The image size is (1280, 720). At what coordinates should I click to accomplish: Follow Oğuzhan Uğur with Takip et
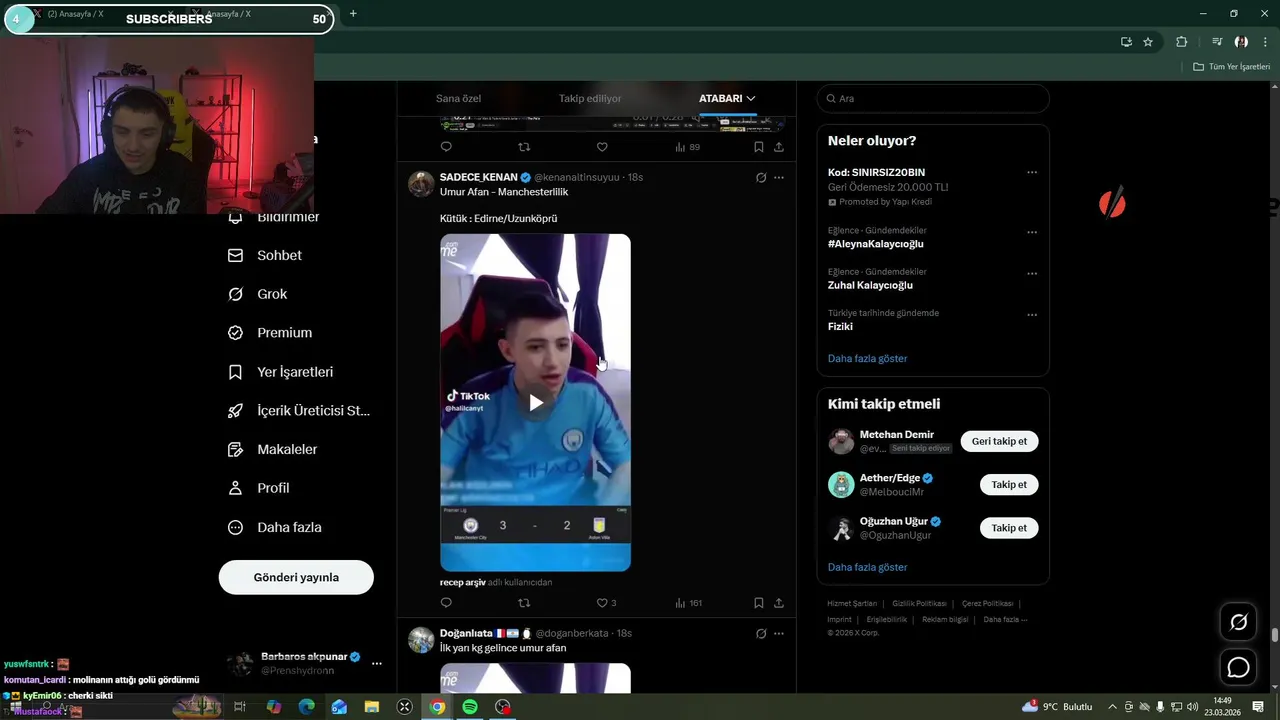(x=1009, y=528)
